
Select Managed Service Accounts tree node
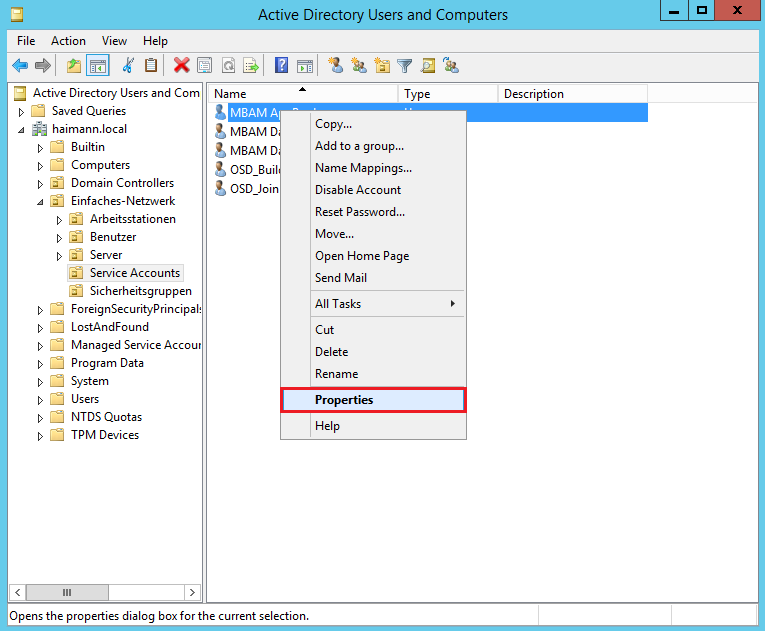(136, 345)
